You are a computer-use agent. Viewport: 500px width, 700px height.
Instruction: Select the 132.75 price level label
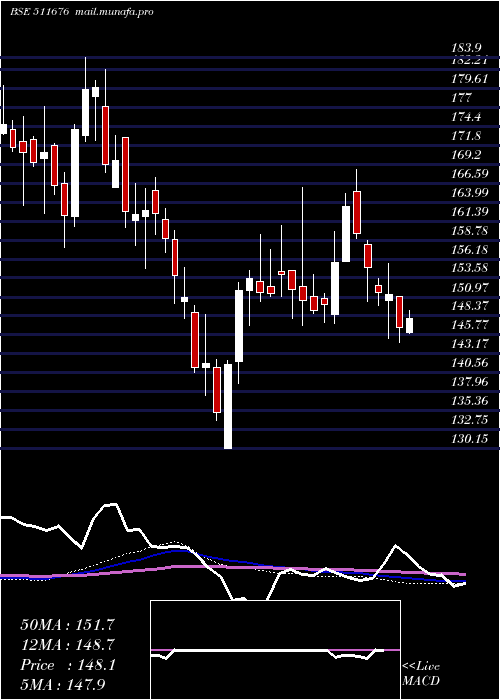tap(470, 420)
